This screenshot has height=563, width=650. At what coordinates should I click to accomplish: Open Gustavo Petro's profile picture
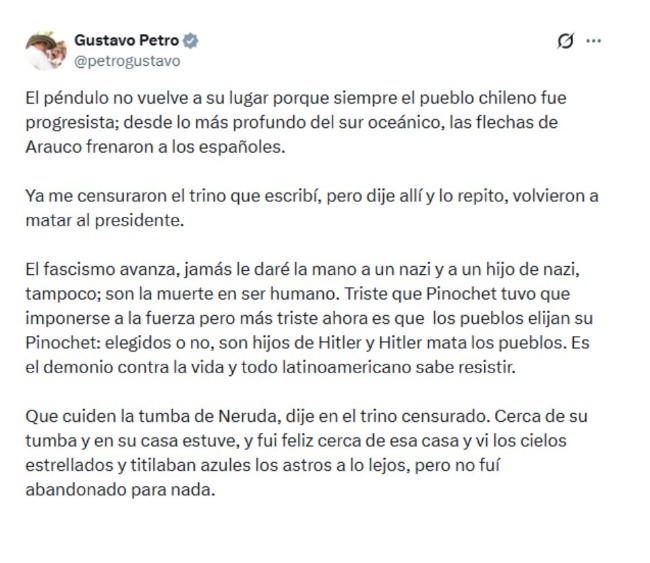pyautogui.click(x=43, y=50)
